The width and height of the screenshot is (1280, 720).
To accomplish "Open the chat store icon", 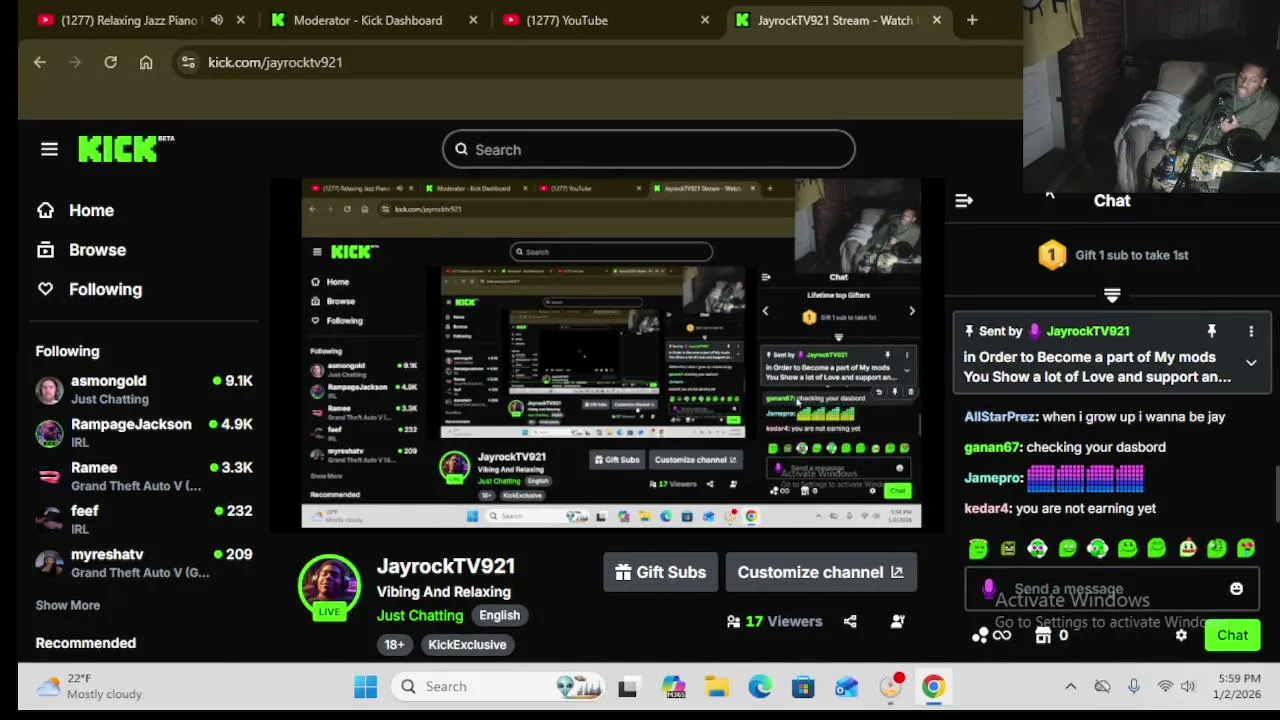I will coord(1043,635).
